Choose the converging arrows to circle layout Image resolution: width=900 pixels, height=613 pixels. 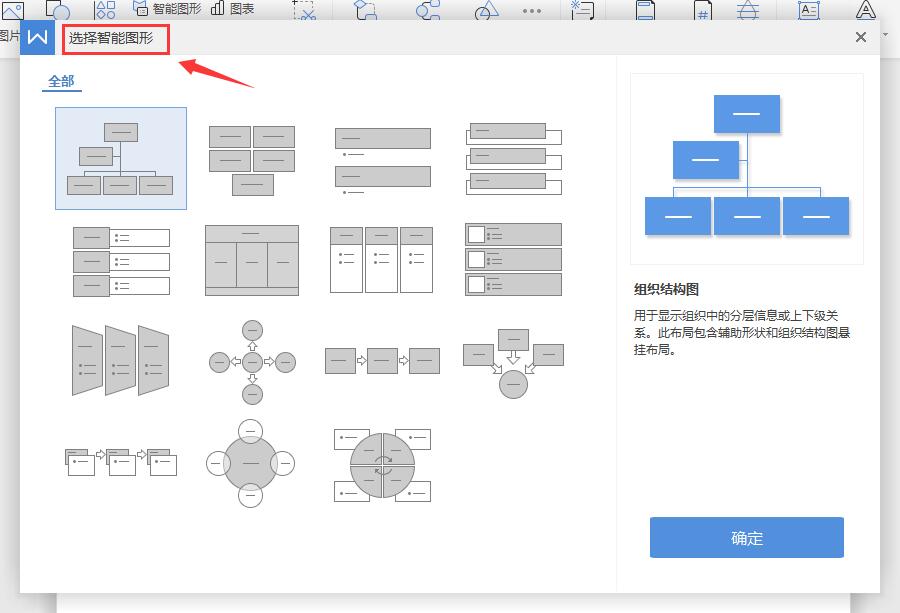[x=513, y=363]
